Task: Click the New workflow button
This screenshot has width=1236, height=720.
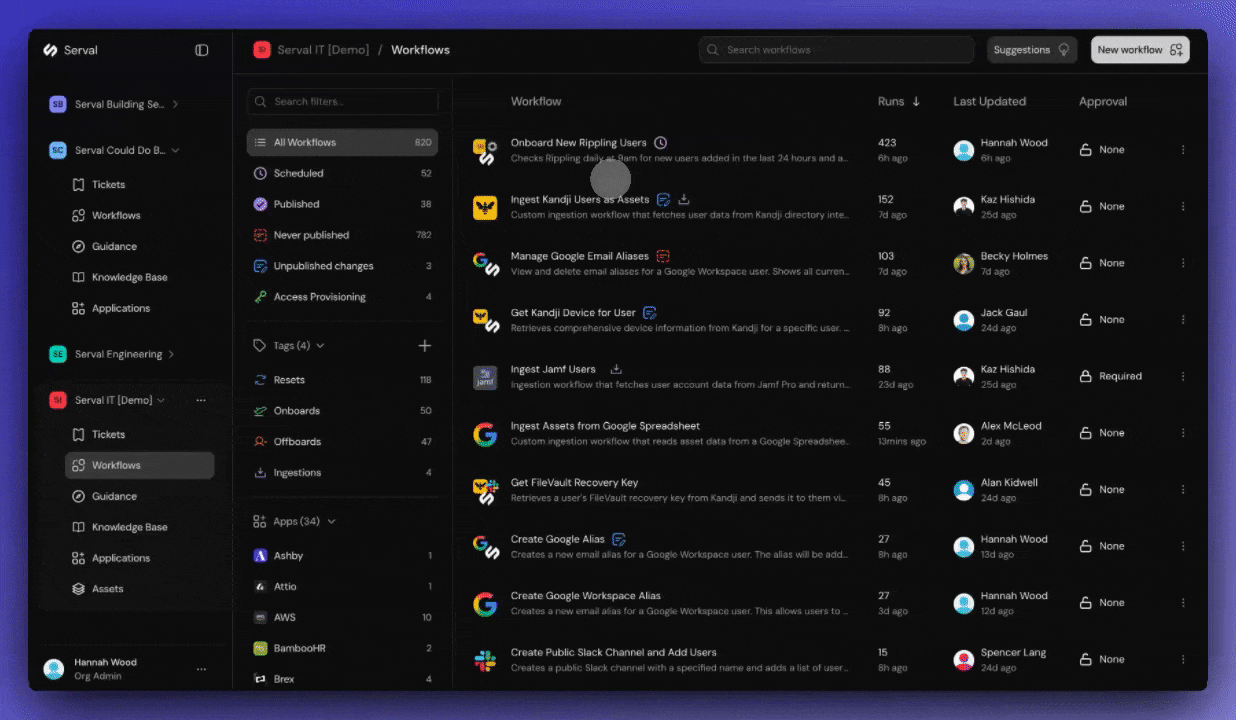Action: (x=1139, y=48)
